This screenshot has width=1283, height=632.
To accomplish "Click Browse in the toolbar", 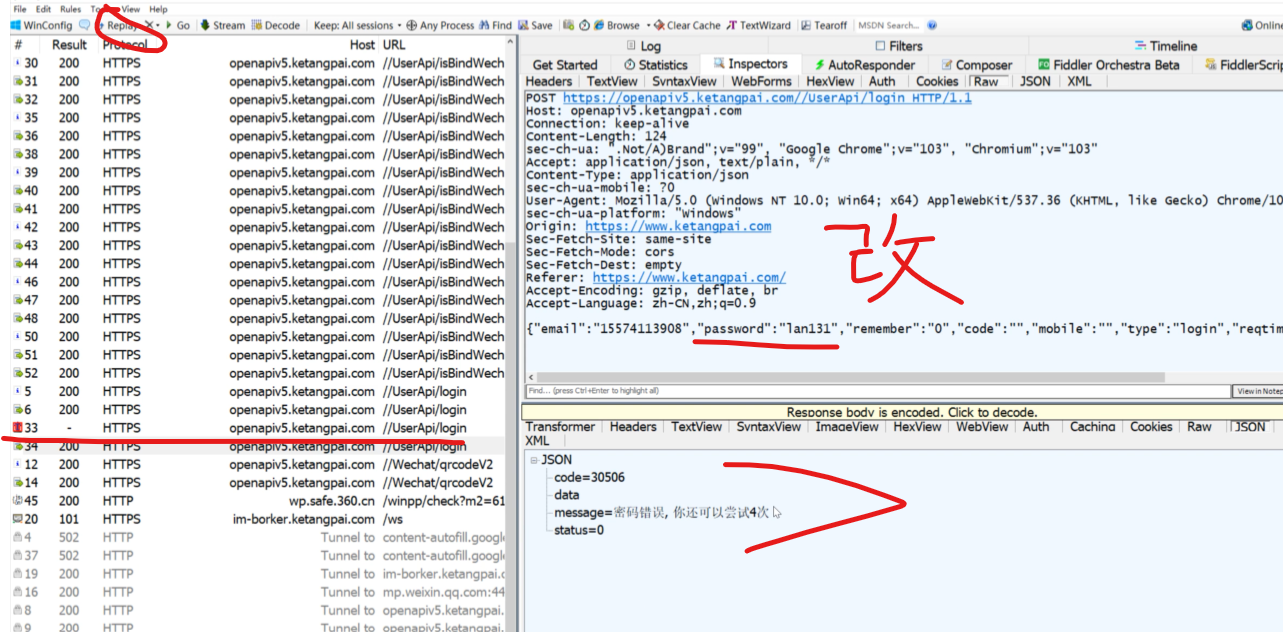I will click(x=616, y=25).
